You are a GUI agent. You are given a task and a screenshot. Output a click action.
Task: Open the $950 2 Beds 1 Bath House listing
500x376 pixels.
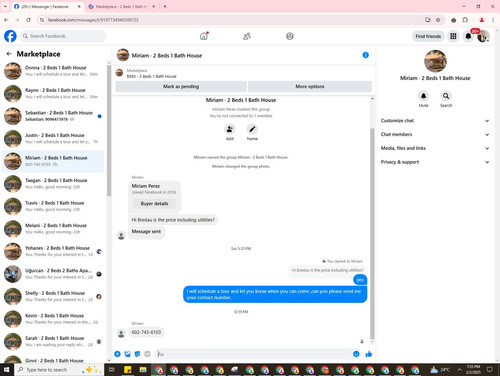pos(152,76)
